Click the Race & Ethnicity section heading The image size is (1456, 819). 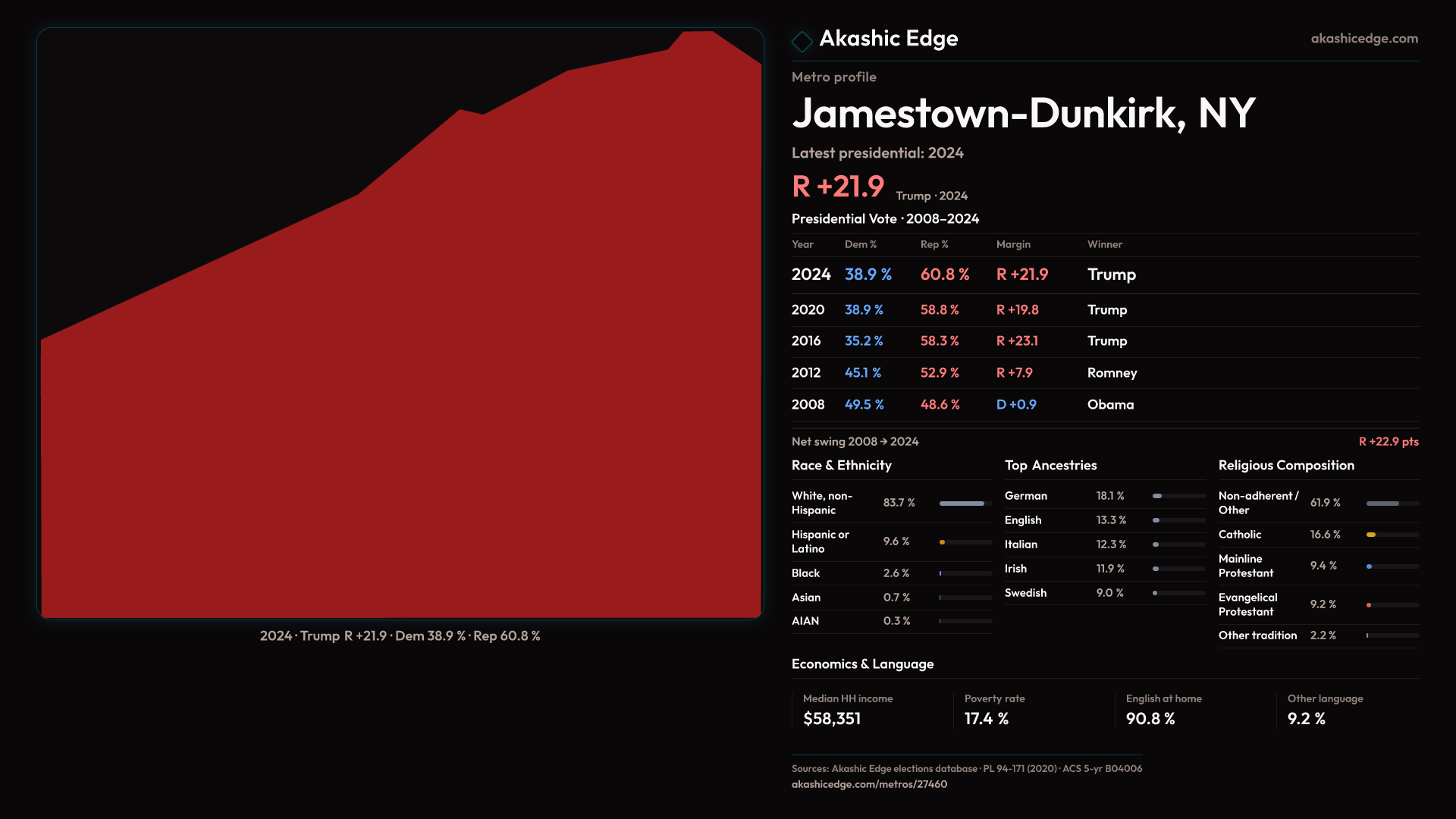point(841,466)
